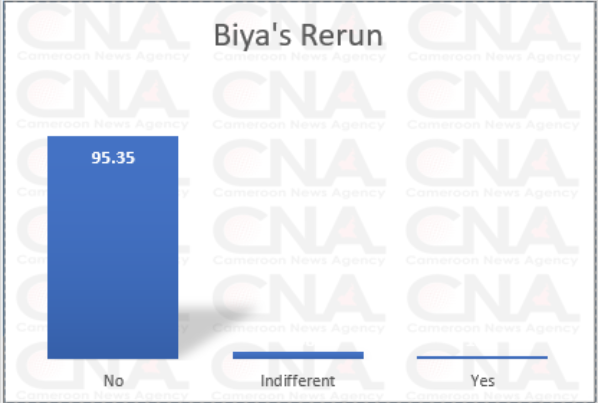Click top-left Cameroon News Agency caption text

click(x=103, y=56)
